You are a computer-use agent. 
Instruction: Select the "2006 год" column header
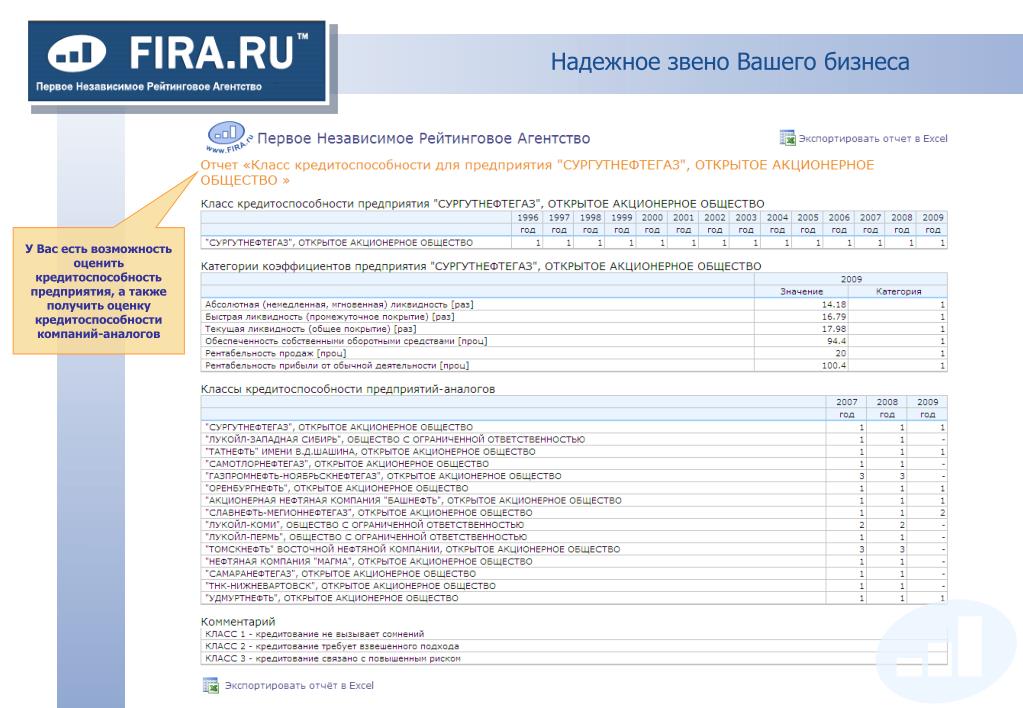point(839,223)
